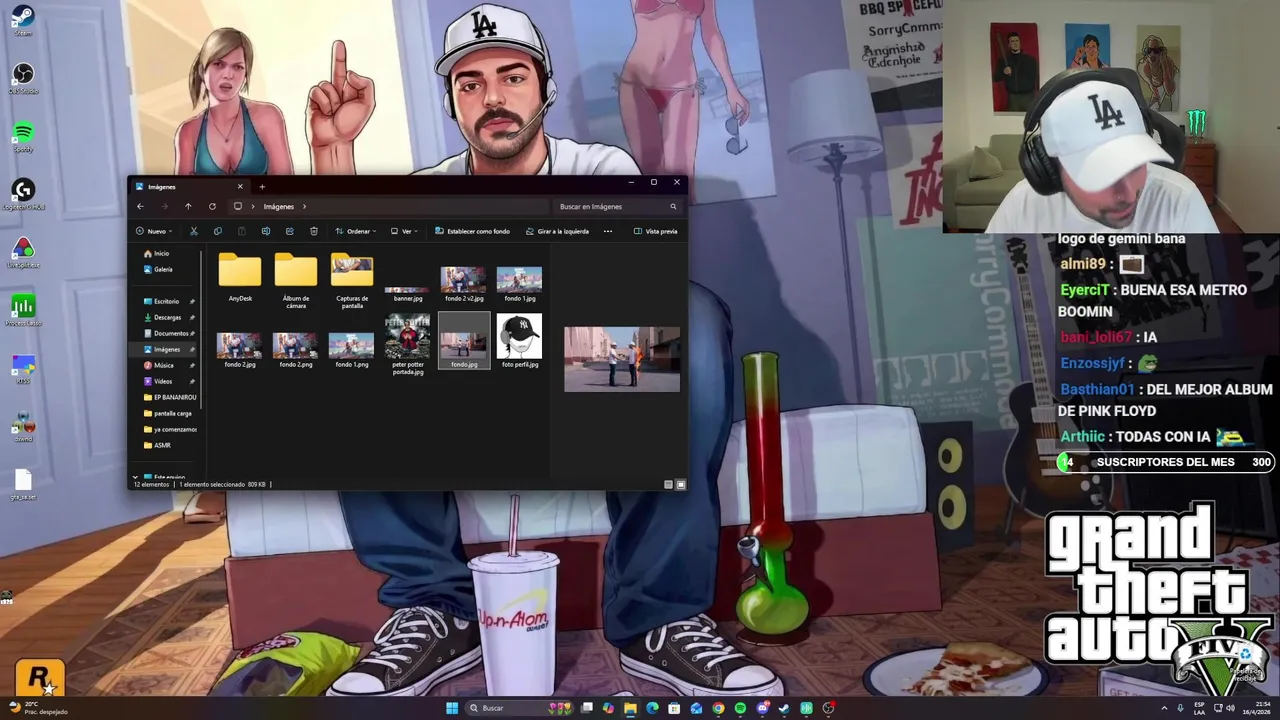The height and width of the screenshot is (720, 1280).
Task: Select banner.jpg thumbnail
Action: (x=408, y=292)
